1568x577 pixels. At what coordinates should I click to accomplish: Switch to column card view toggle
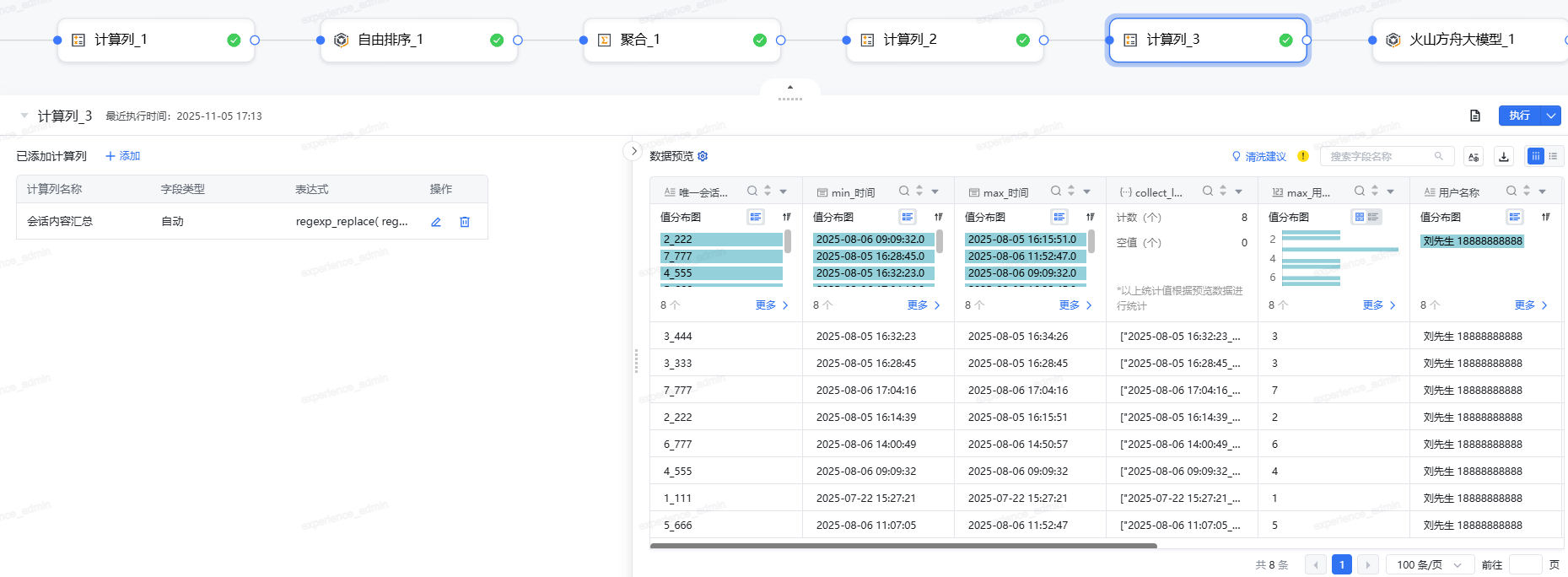pos(1536,156)
